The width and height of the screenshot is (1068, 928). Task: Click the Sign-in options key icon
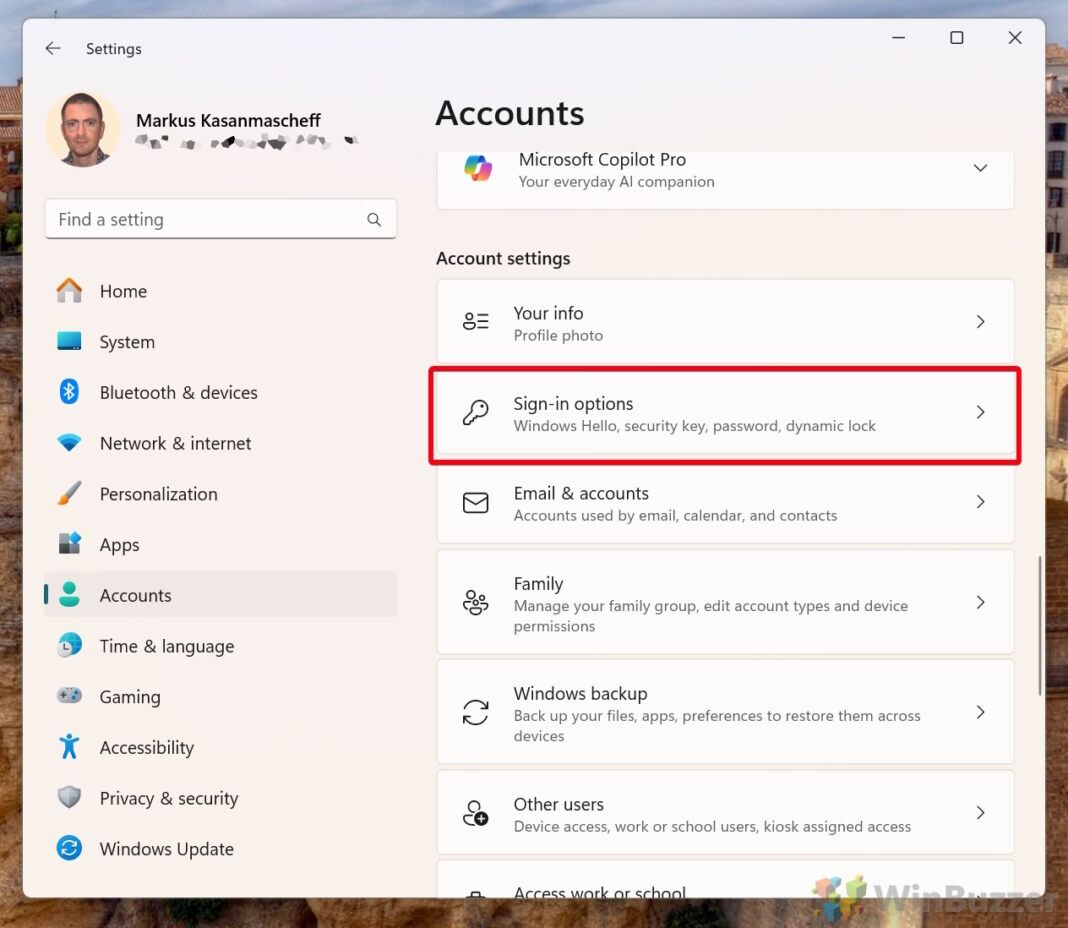(x=475, y=412)
